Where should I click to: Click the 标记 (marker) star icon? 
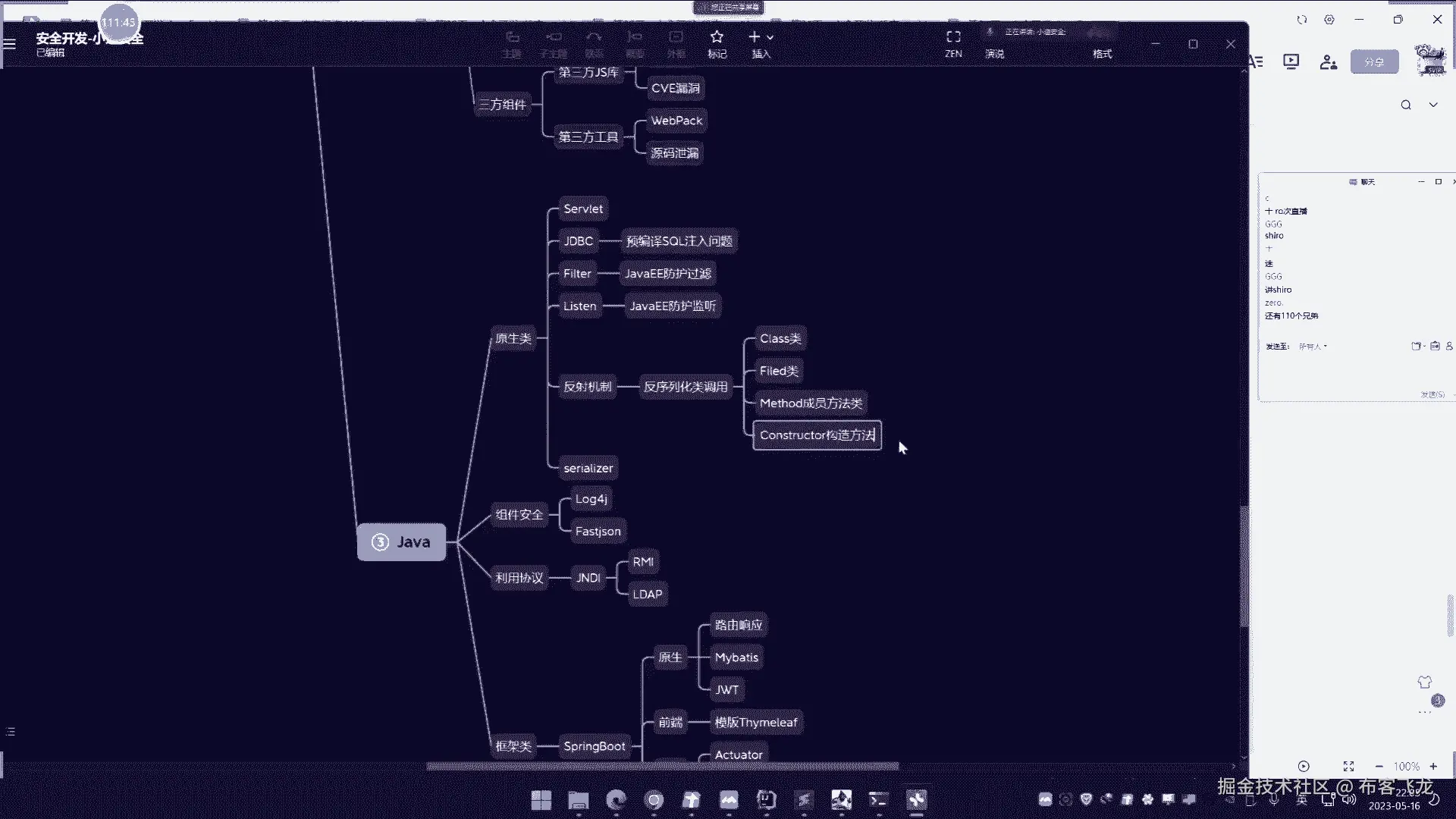pos(717,37)
